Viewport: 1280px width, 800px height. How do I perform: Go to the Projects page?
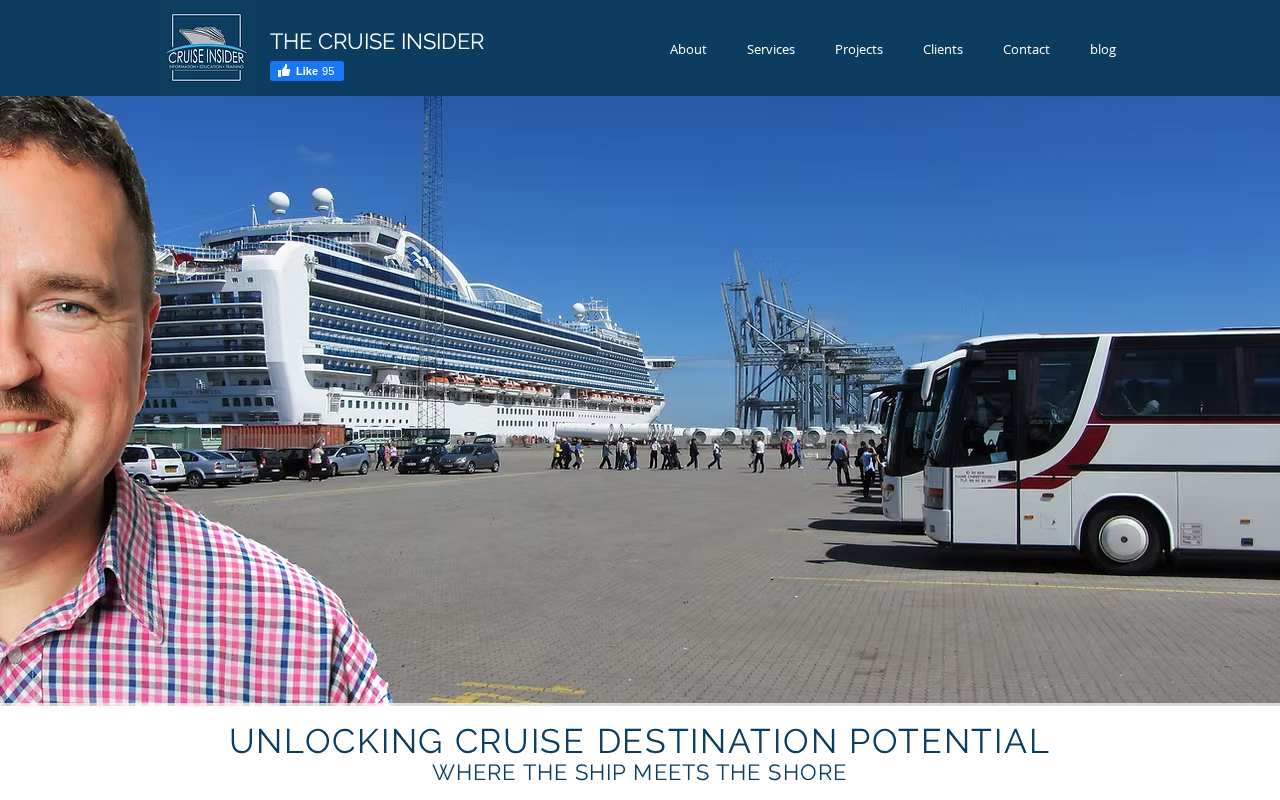coord(859,49)
